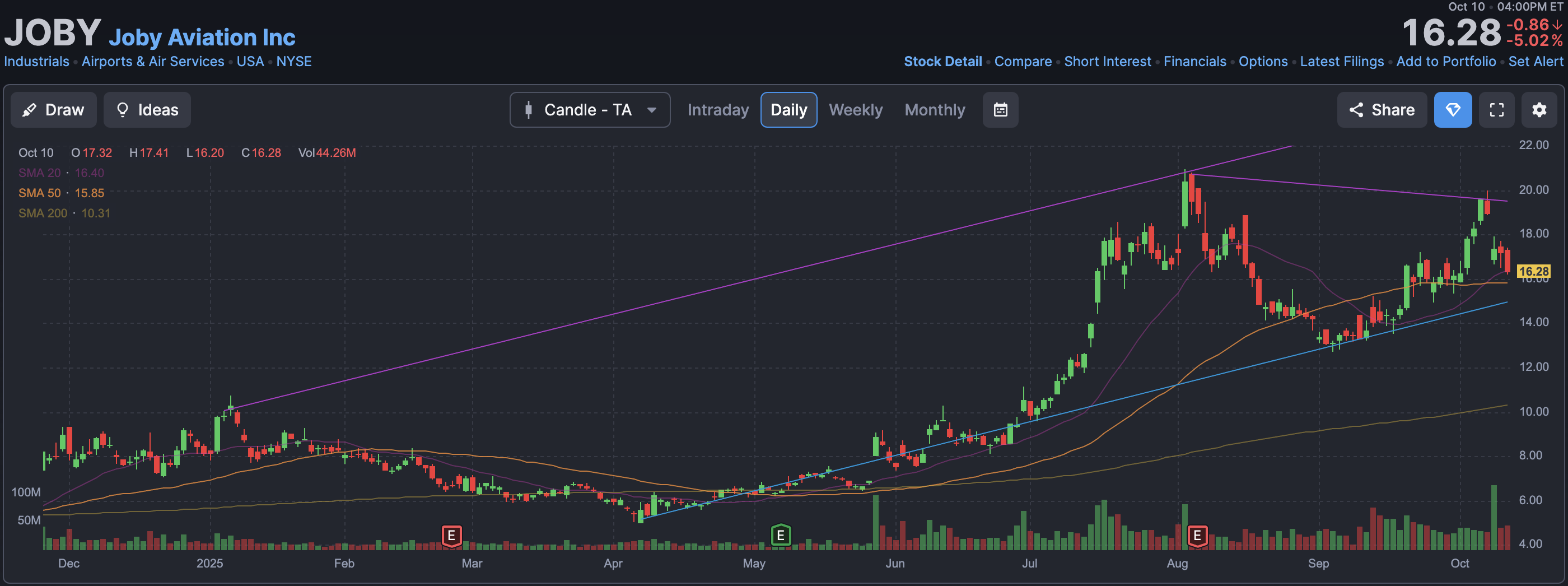This screenshot has width=1568, height=586.
Task: Click the blue diamond premium icon
Action: point(1452,110)
